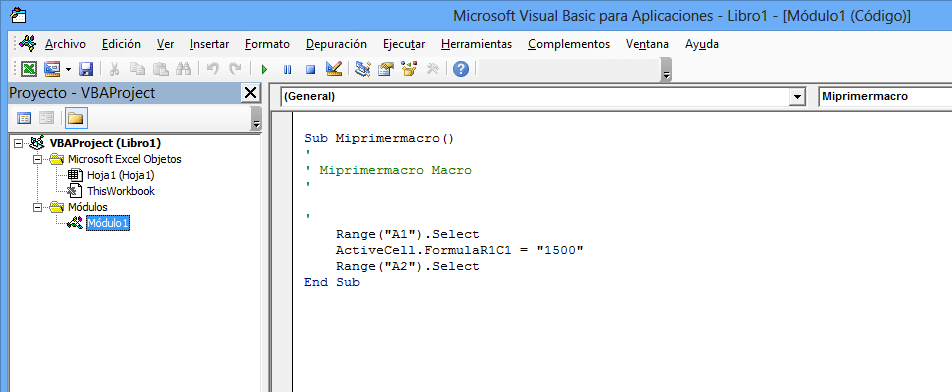Click View Code icon in Project panel
The width and height of the screenshot is (952, 392).
(24, 118)
